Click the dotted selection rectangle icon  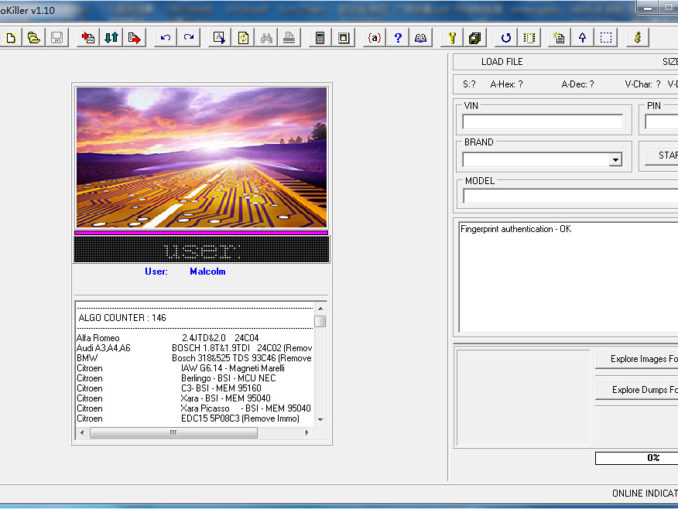coord(606,38)
